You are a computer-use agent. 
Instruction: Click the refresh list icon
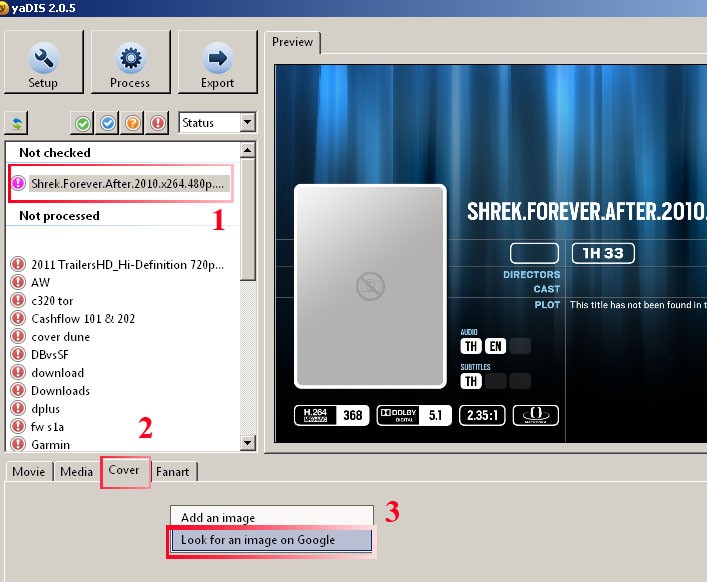[x=16, y=123]
